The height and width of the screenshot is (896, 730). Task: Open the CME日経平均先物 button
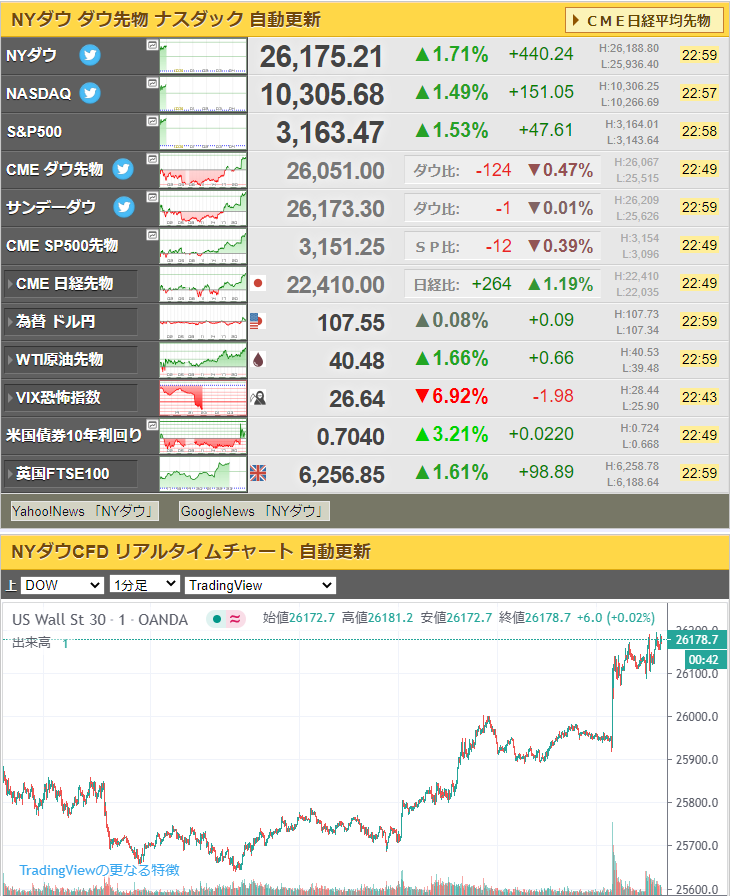point(644,21)
